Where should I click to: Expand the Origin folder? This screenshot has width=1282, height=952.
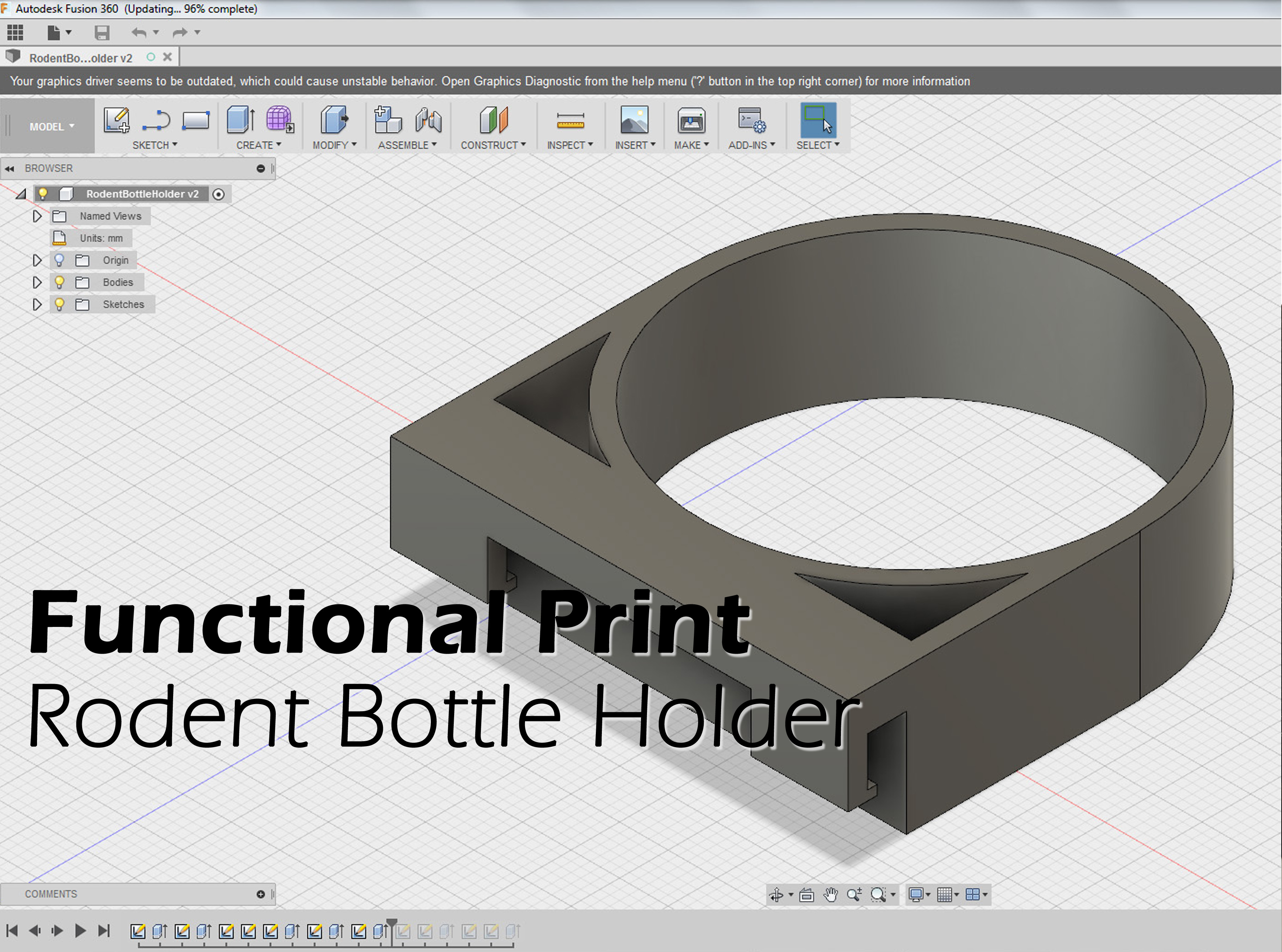(37, 261)
